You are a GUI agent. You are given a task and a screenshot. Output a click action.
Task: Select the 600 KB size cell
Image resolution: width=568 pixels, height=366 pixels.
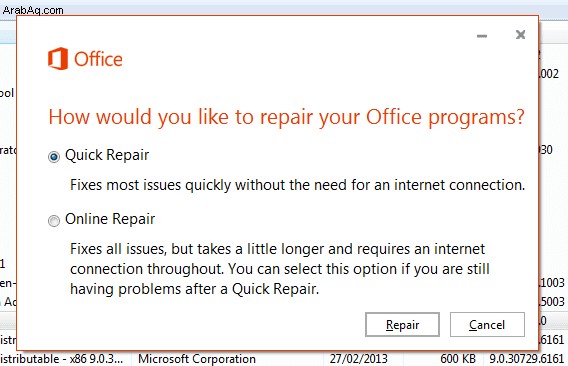click(458, 359)
